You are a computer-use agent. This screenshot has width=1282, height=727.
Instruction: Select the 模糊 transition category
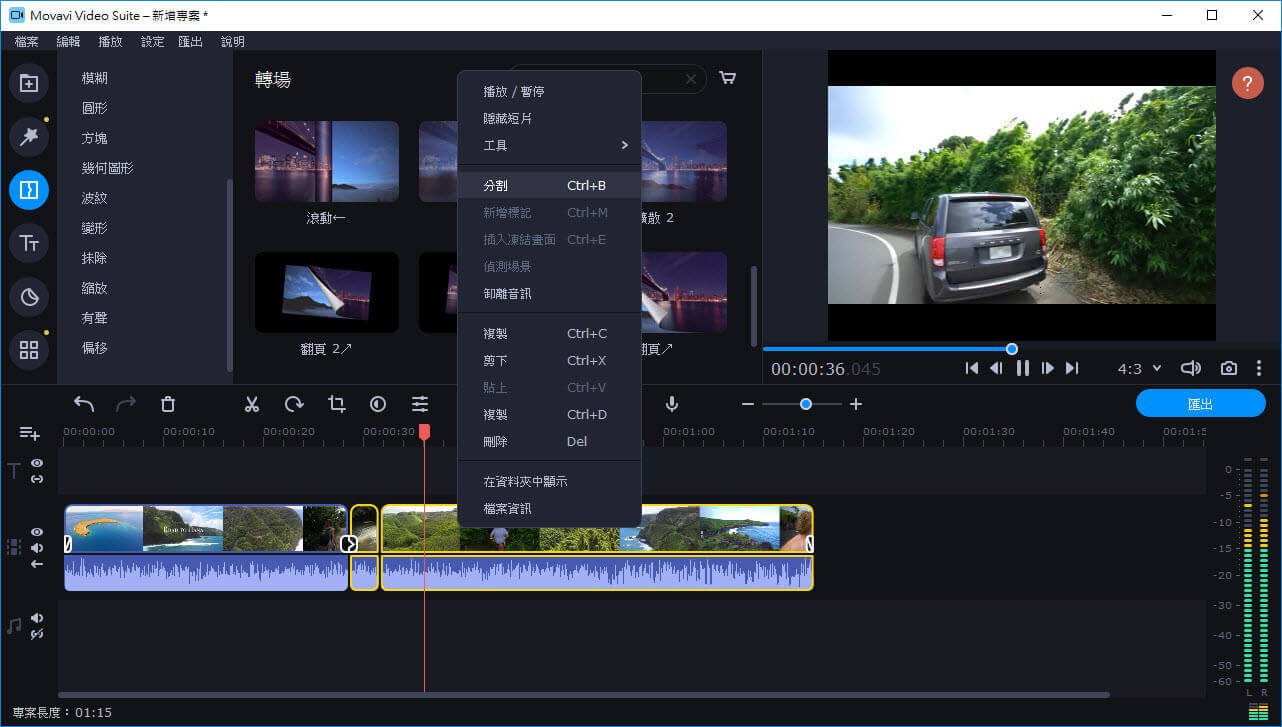coord(95,78)
